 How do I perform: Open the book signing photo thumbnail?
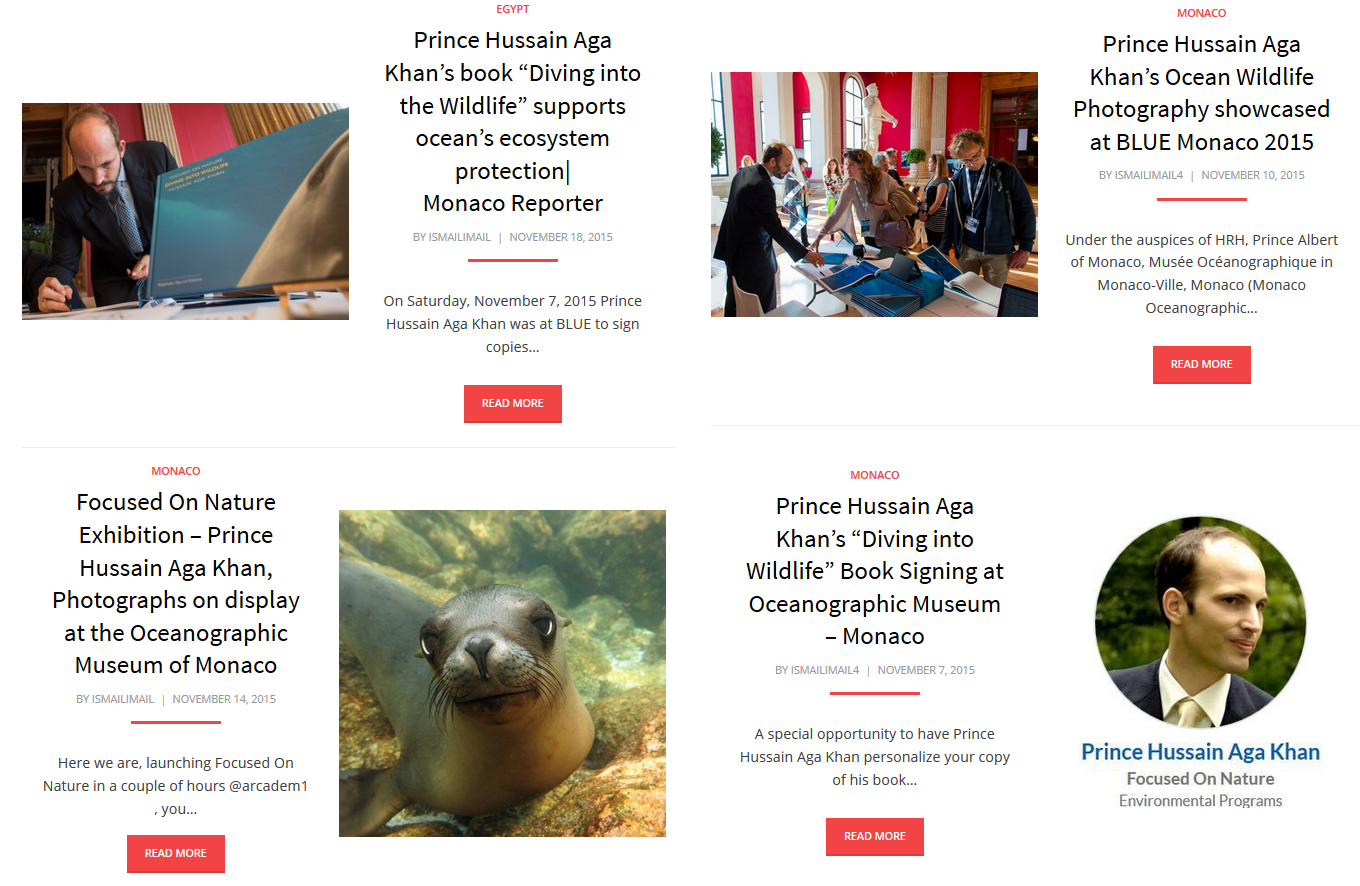click(x=185, y=211)
